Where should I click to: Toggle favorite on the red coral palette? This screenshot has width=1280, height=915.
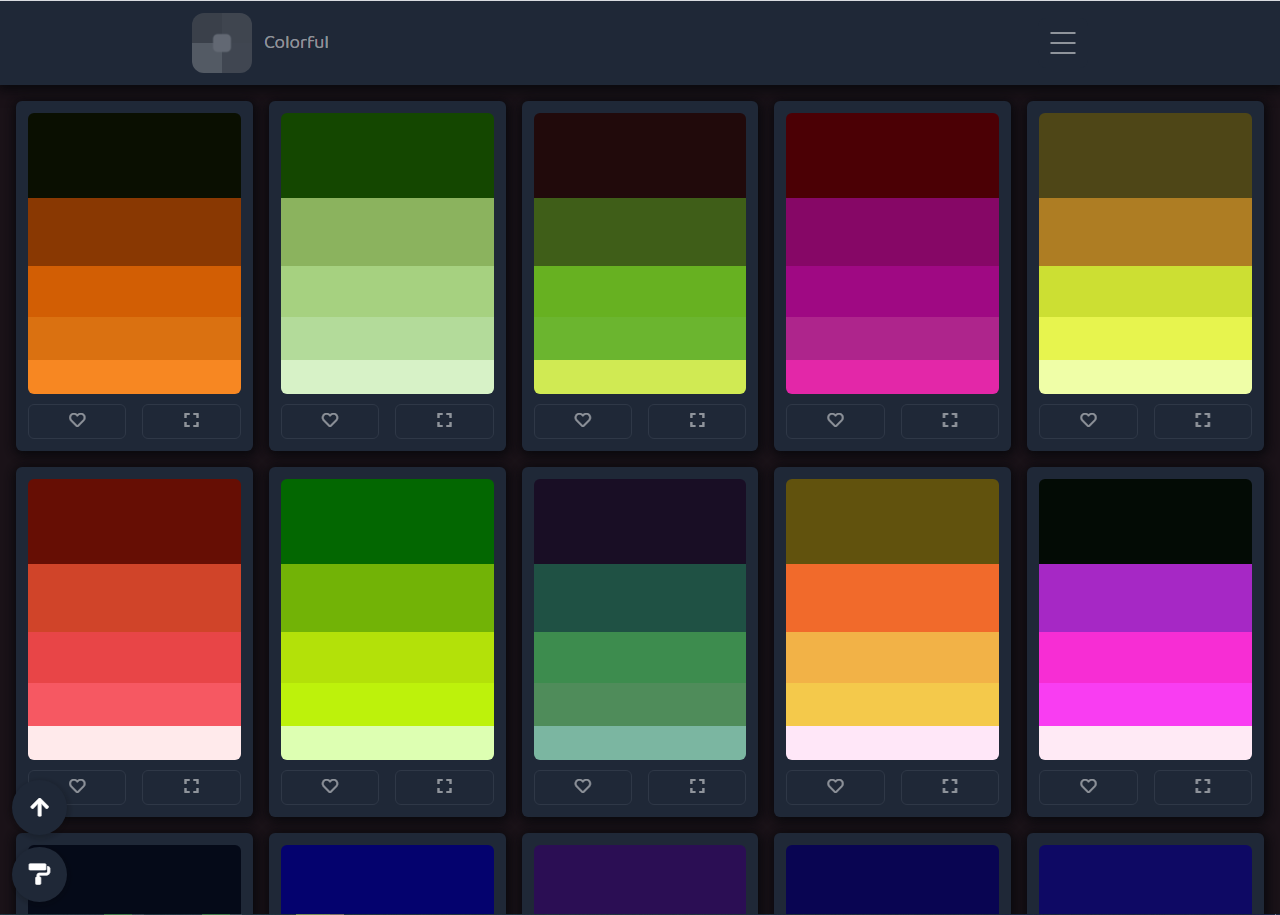[x=77, y=787]
